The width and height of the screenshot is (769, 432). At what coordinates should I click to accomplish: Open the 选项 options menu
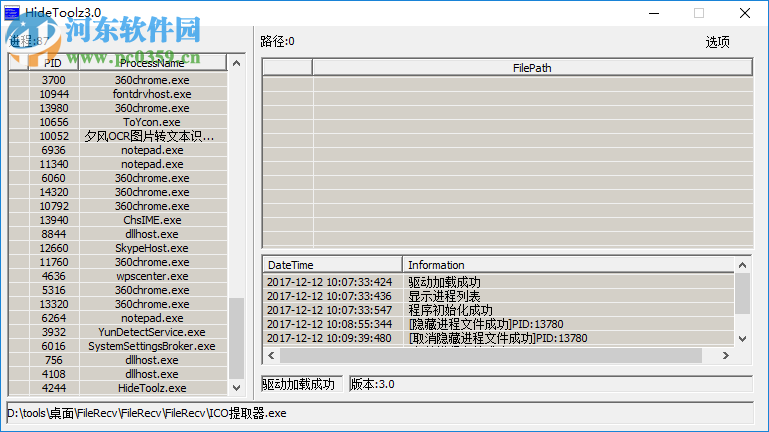tap(717, 42)
